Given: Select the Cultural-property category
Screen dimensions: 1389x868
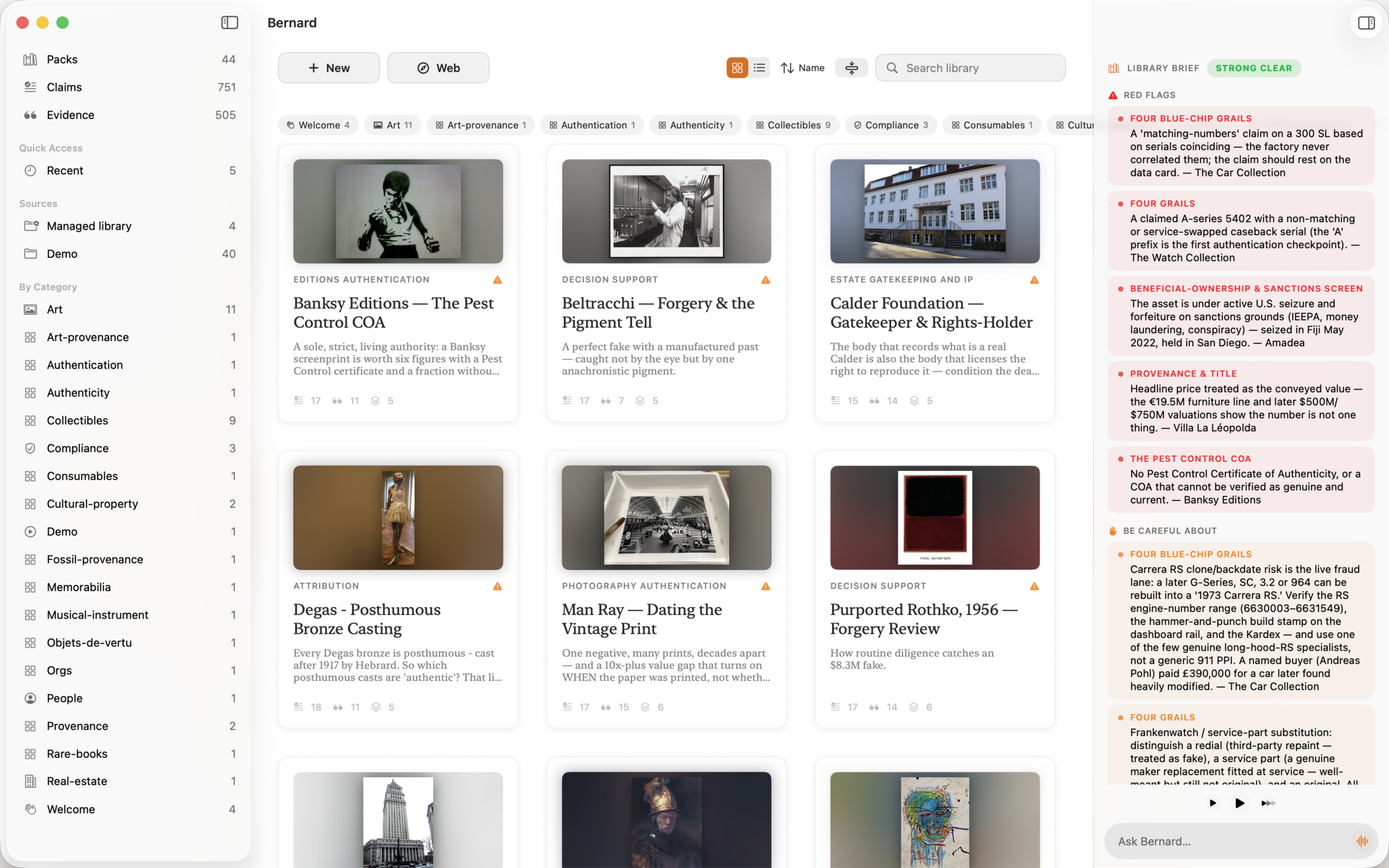Looking at the screenshot, I should 129,504.
